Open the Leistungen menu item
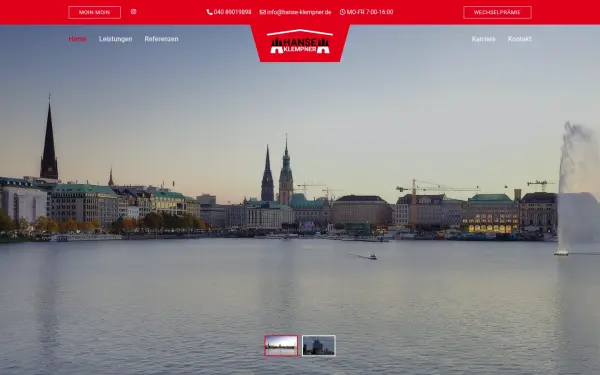Viewport: 600px width, 375px height. pyautogui.click(x=116, y=39)
